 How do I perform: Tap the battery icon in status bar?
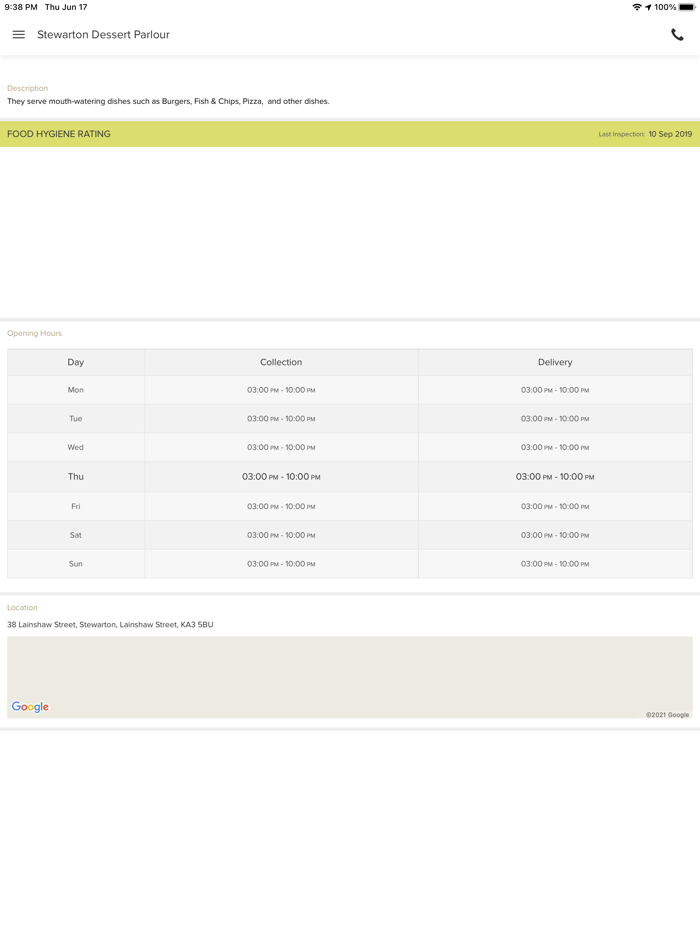point(686,7)
